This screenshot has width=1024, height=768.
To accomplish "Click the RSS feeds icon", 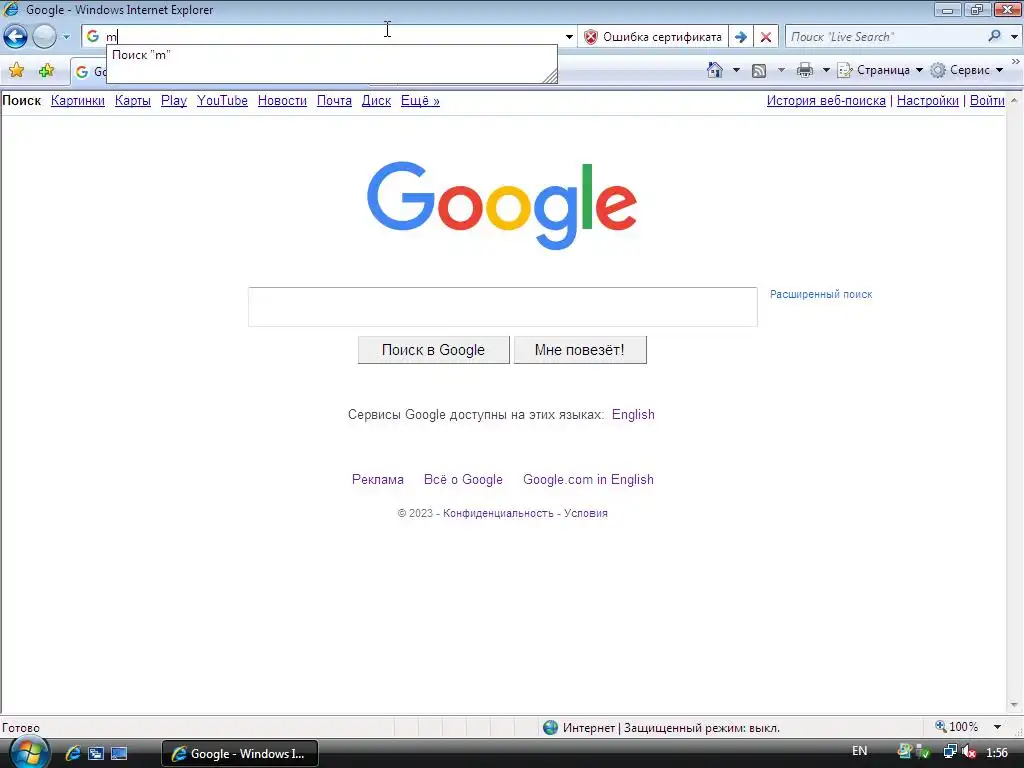I will [759, 71].
